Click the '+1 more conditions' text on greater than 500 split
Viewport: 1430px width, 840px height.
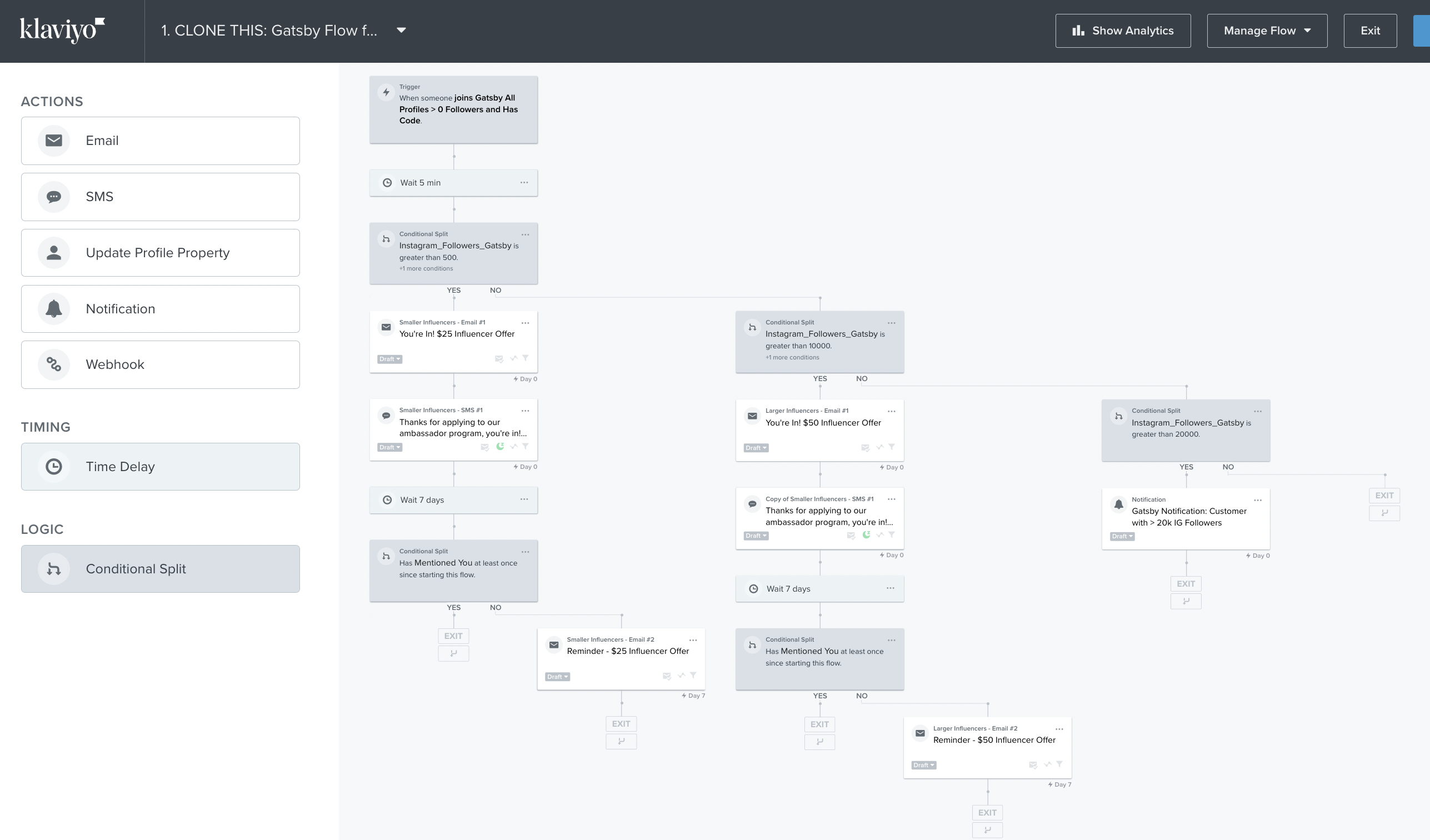pos(426,268)
